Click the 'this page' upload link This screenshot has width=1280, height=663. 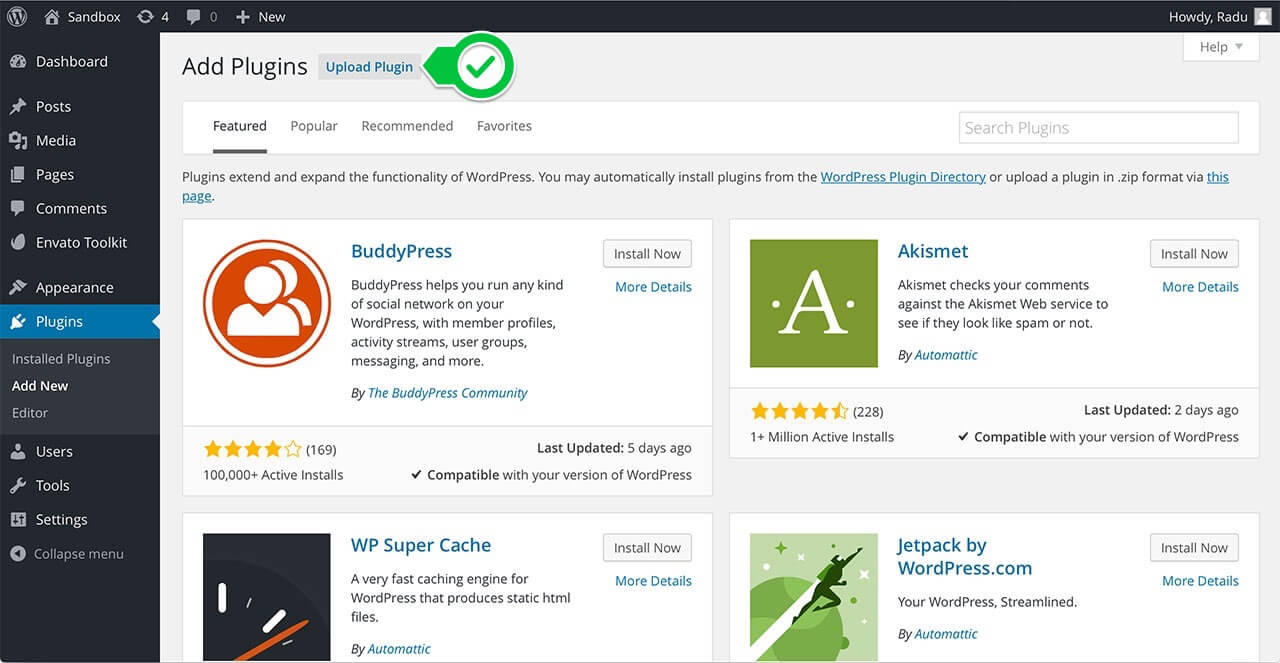1218,177
